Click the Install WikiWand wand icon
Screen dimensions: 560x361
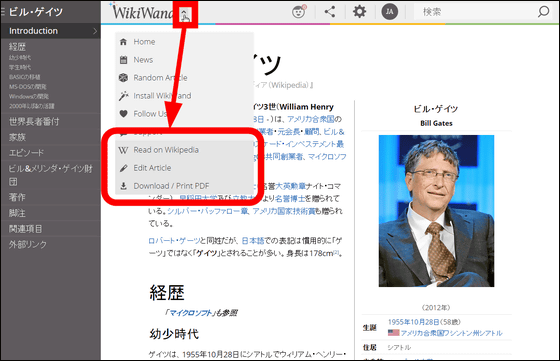(x=123, y=96)
